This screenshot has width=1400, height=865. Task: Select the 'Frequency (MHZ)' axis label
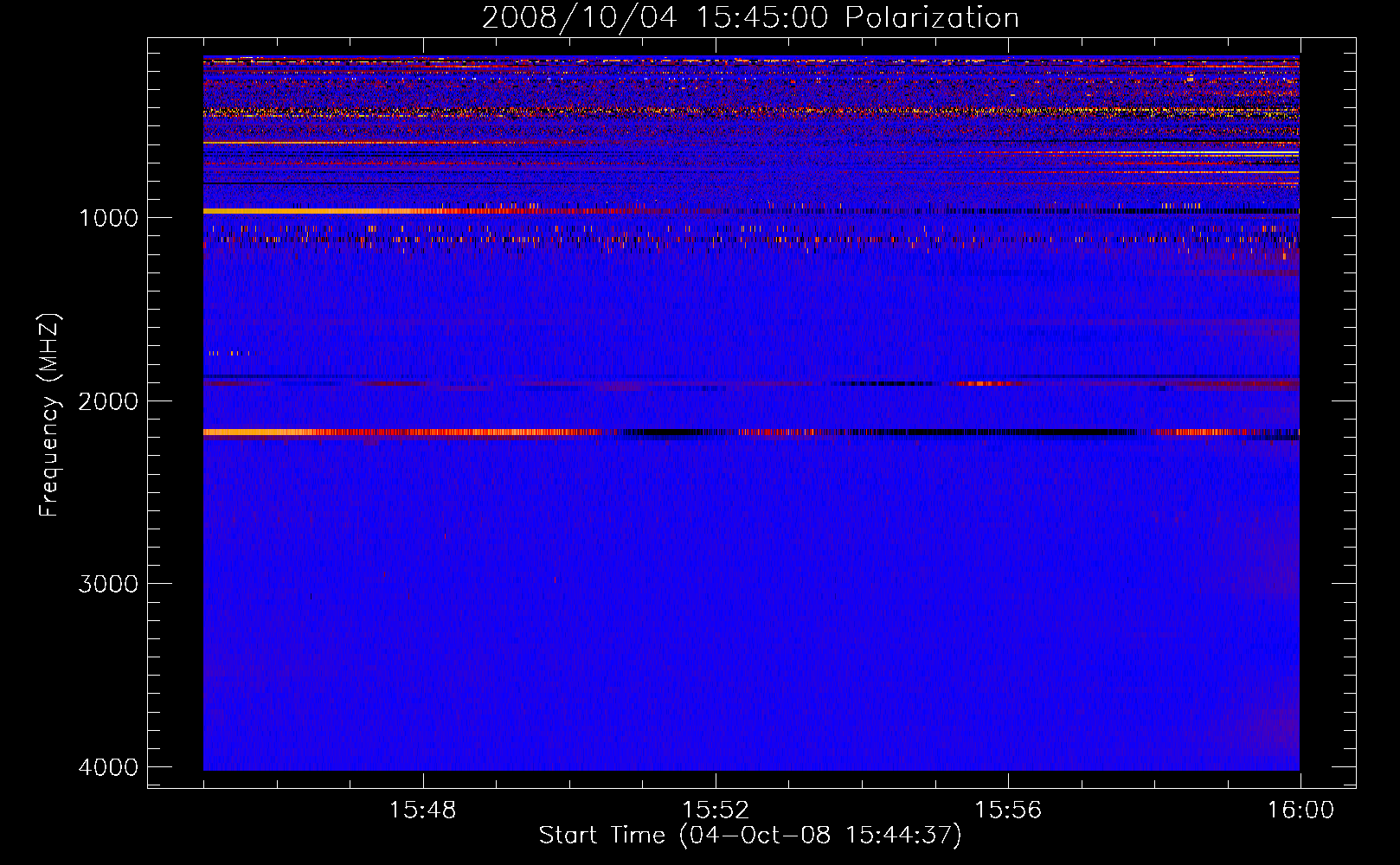pos(50,415)
